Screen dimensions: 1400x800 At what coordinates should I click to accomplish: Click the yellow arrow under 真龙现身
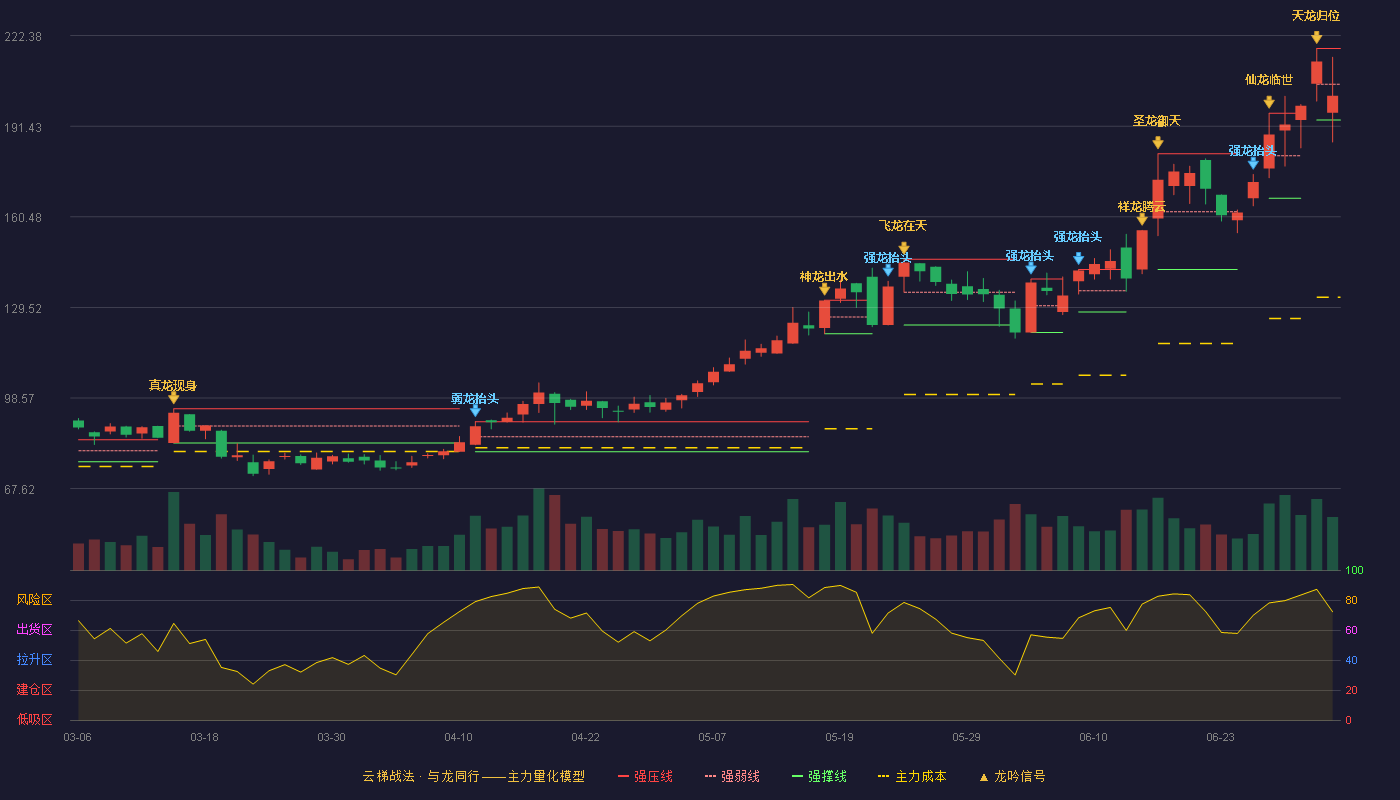point(173,398)
